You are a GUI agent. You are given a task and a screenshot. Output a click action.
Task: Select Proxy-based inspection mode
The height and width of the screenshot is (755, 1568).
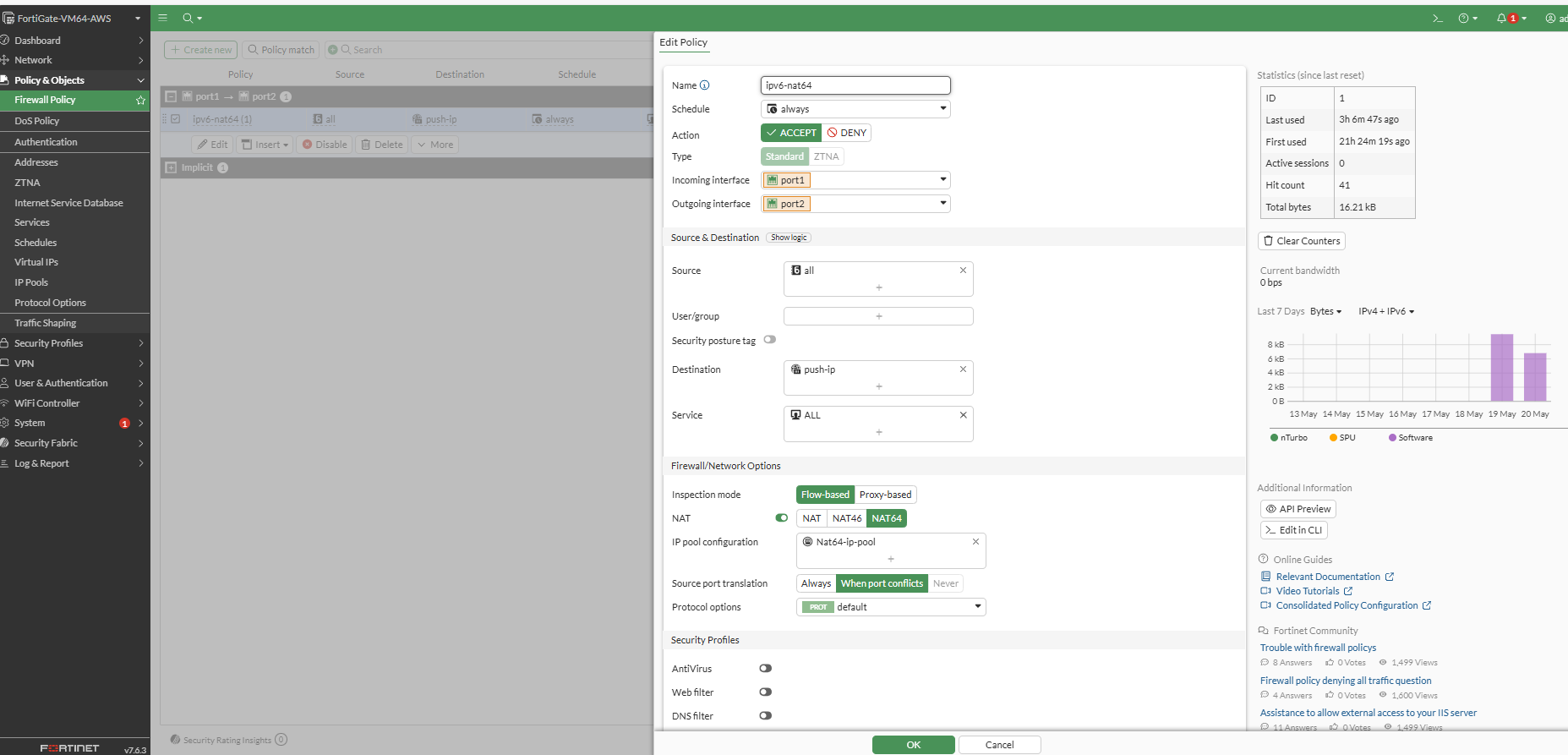click(885, 495)
